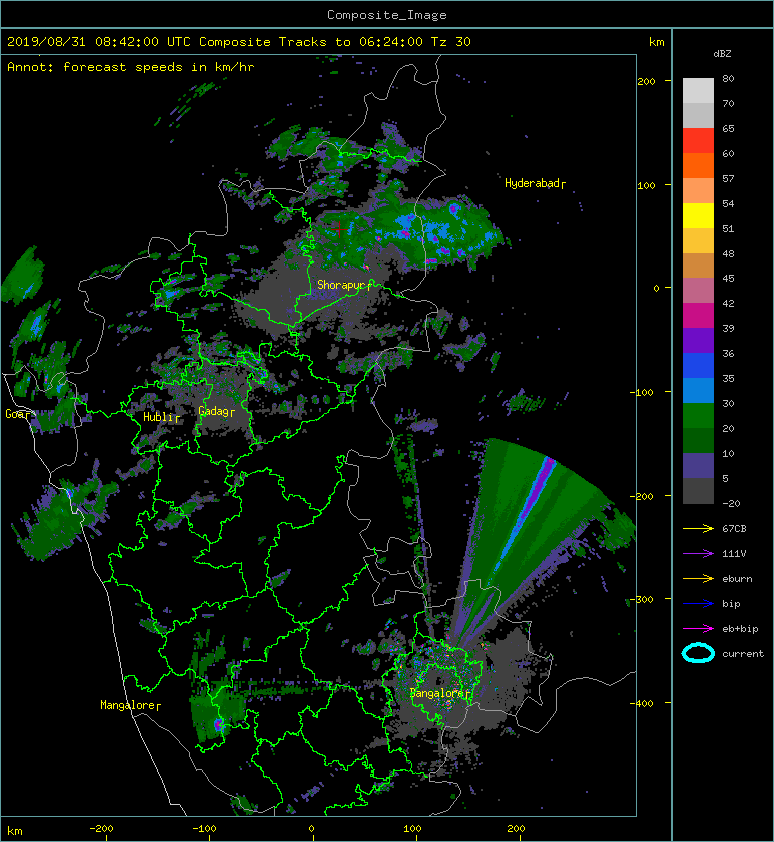Click the magenta eb+bip arrow legend icon
Screen dimensions: 774x842
point(698,628)
